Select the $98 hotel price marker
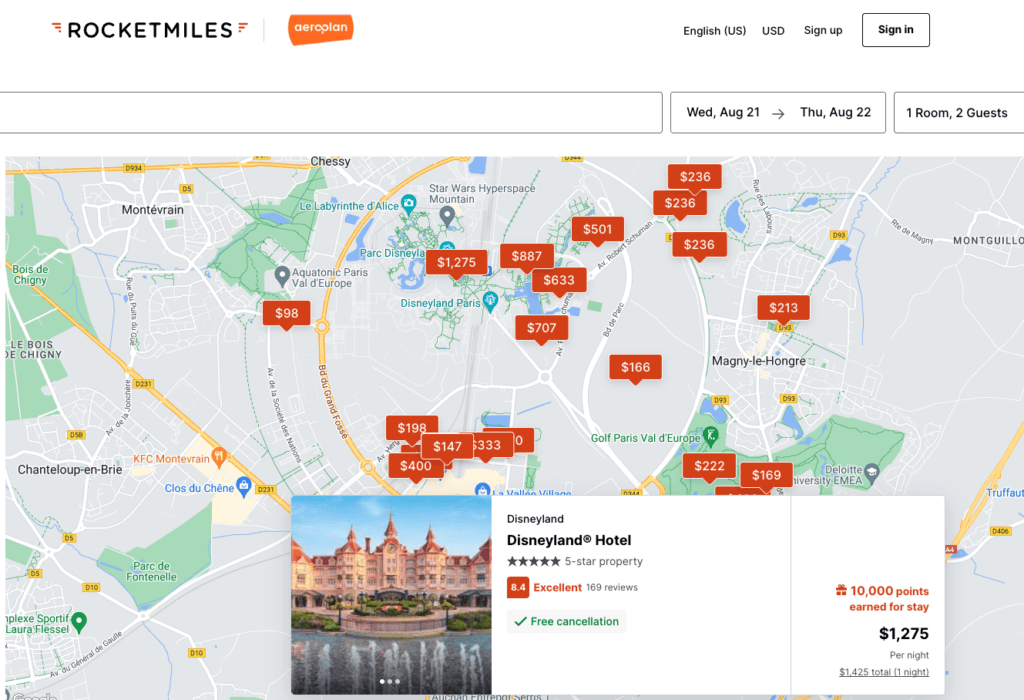This screenshot has width=1024, height=700. pos(286,313)
